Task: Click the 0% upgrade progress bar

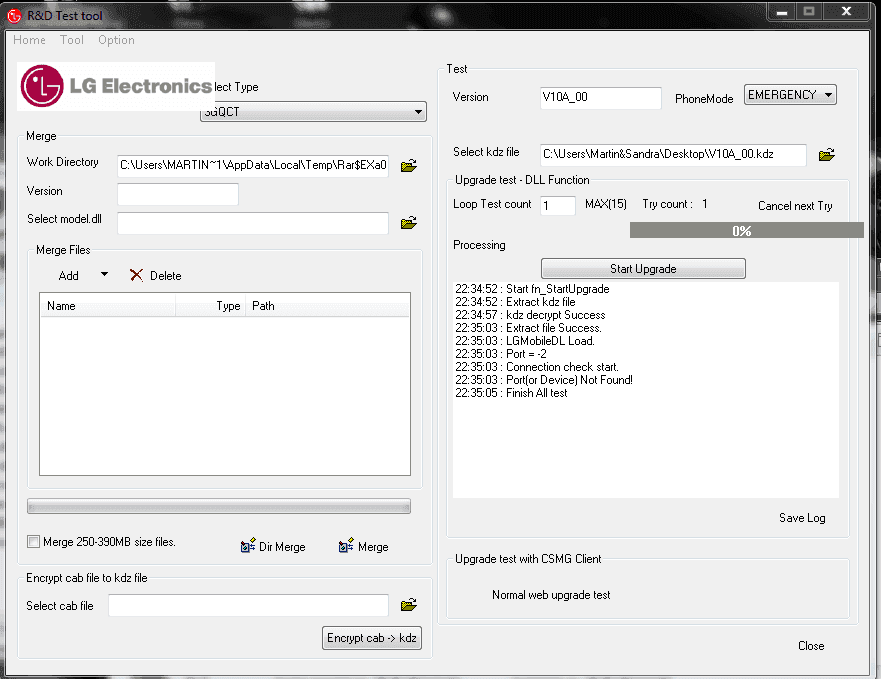Action: click(746, 230)
